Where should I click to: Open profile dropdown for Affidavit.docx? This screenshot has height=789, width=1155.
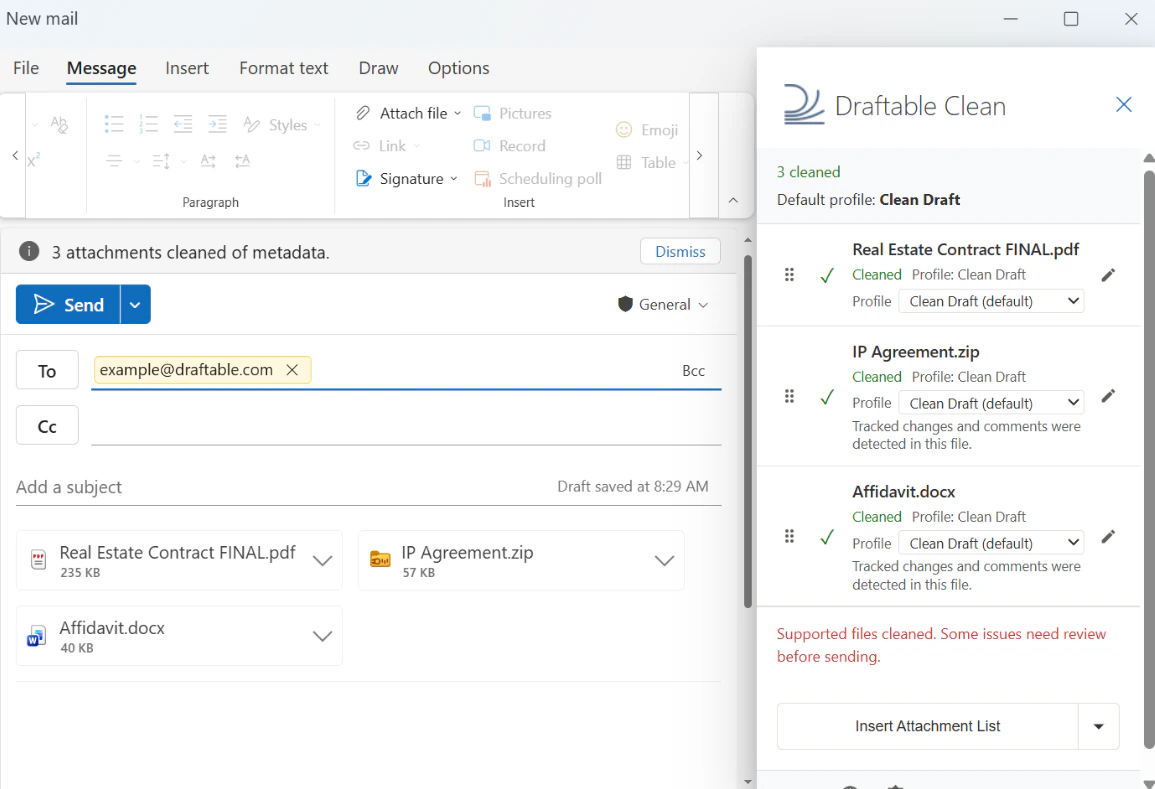tap(991, 543)
